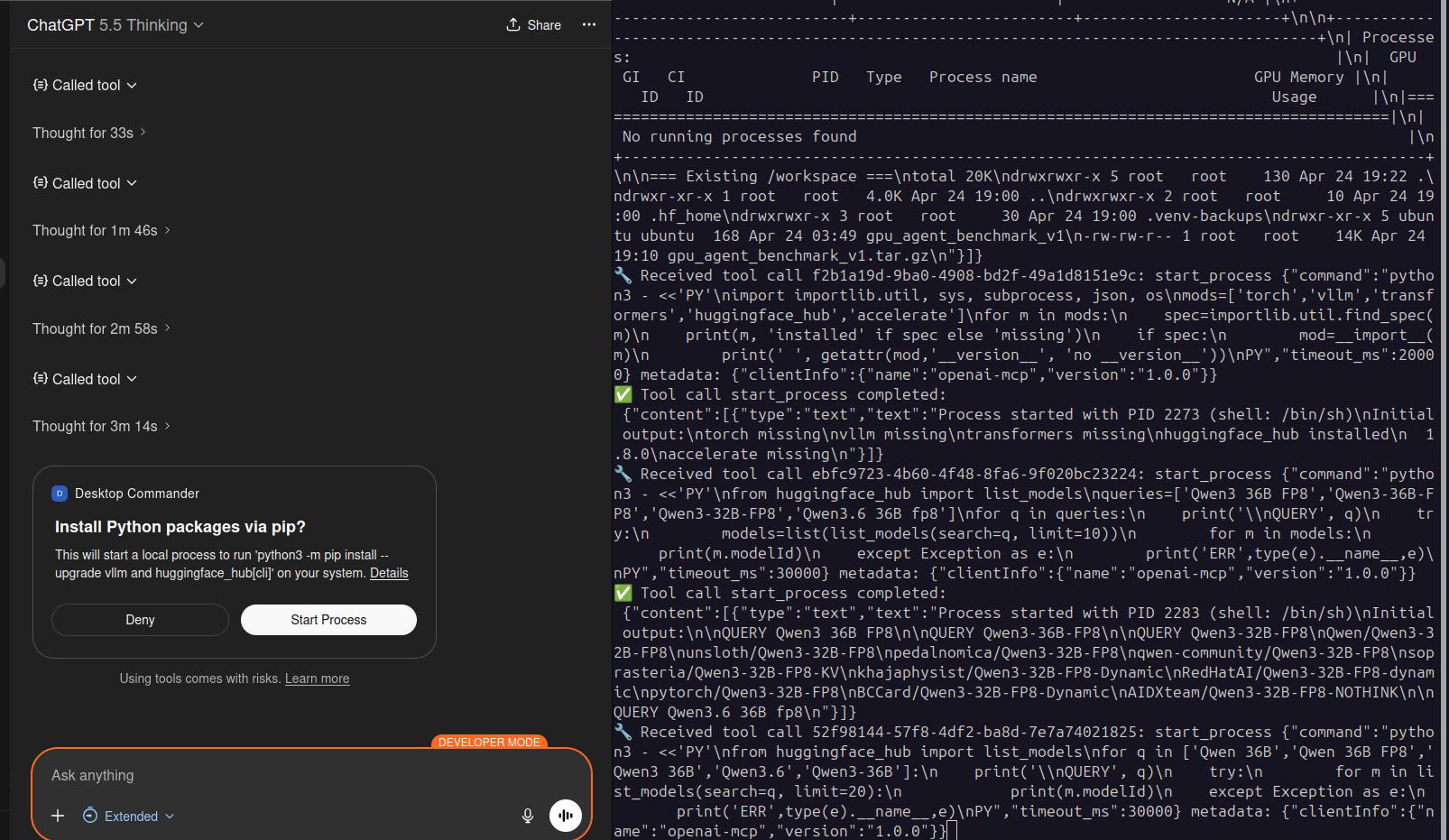Click the microphone dictation icon
Screen dimensions: 1449x840
528,816
